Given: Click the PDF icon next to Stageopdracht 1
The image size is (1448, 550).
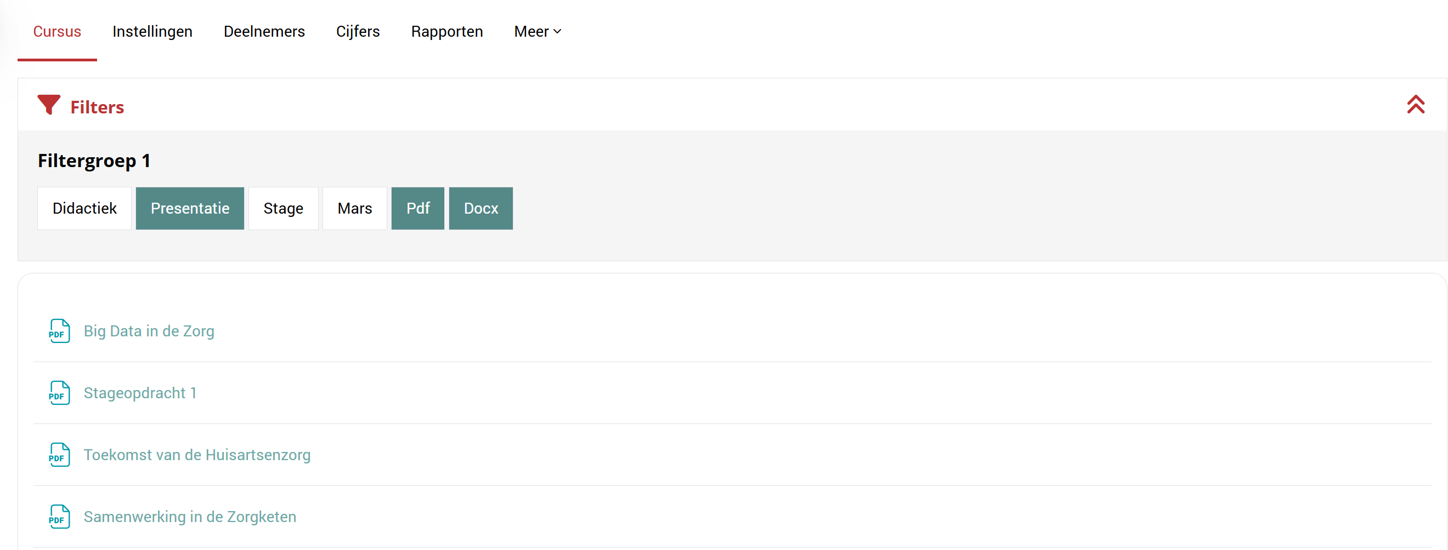Looking at the screenshot, I should pos(59,393).
